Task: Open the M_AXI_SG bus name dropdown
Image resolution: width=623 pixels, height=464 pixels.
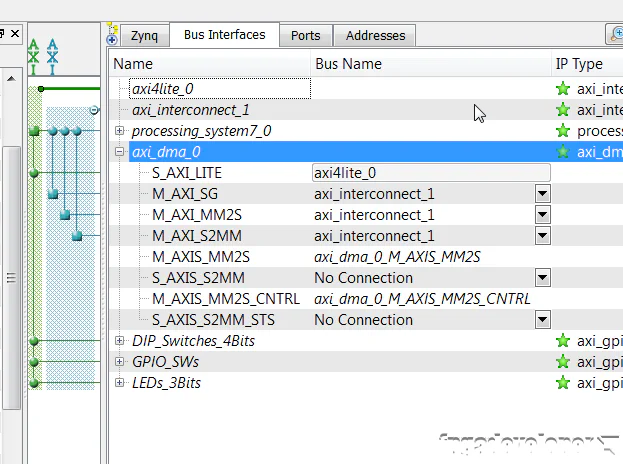Action: pyautogui.click(x=542, y=194)
